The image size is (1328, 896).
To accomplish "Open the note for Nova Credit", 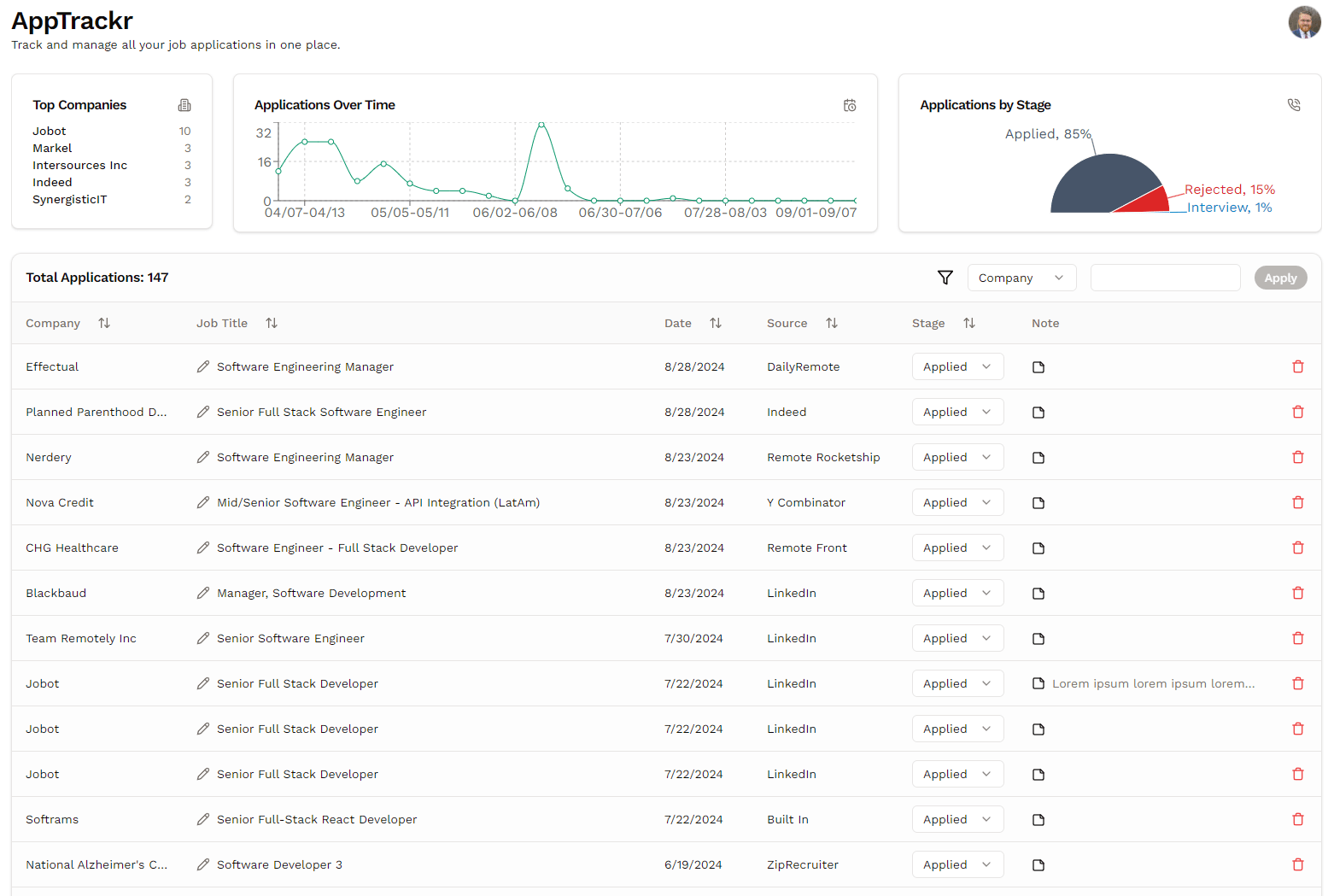I will [1038, 503].
